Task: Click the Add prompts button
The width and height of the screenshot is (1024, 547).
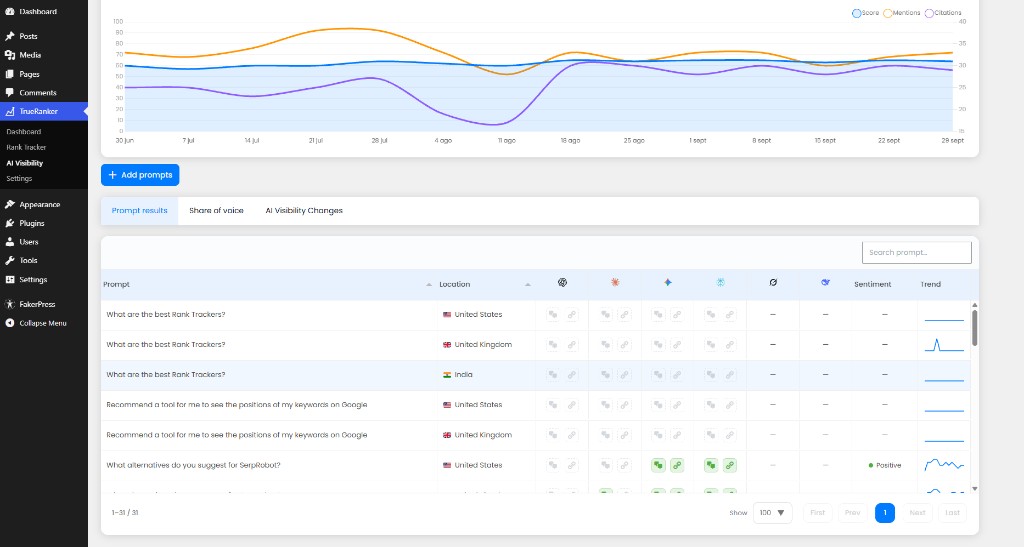Action: (x=140, y=175)
